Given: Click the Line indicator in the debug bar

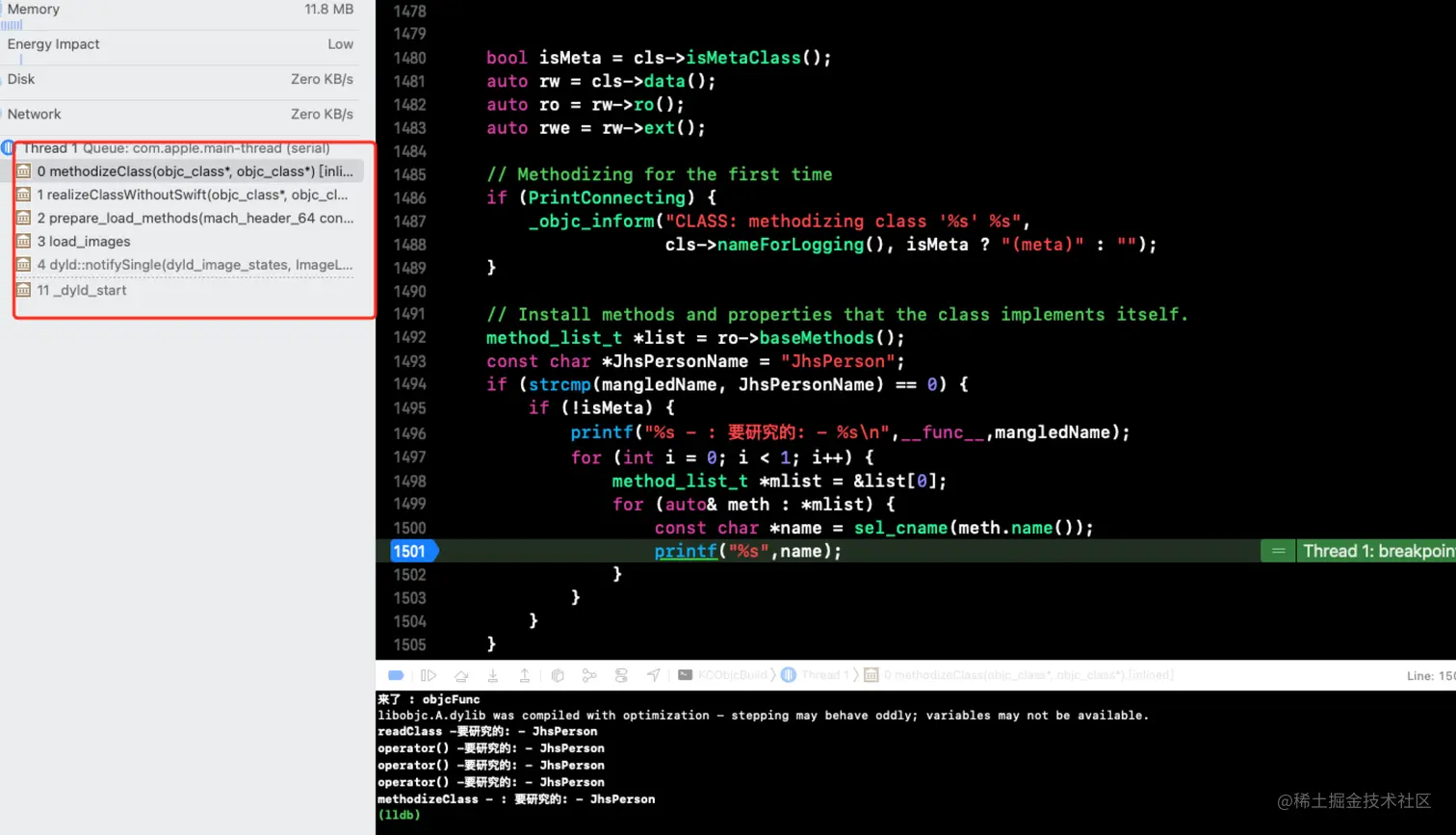Looking at the screenshot, I should click(1431, 676).
